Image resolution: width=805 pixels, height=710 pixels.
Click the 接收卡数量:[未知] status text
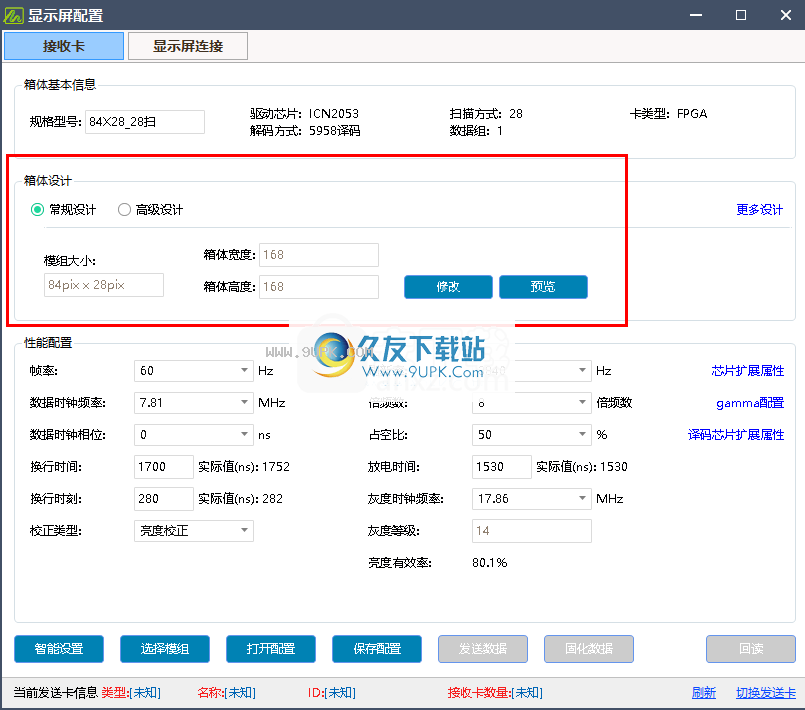495,693
